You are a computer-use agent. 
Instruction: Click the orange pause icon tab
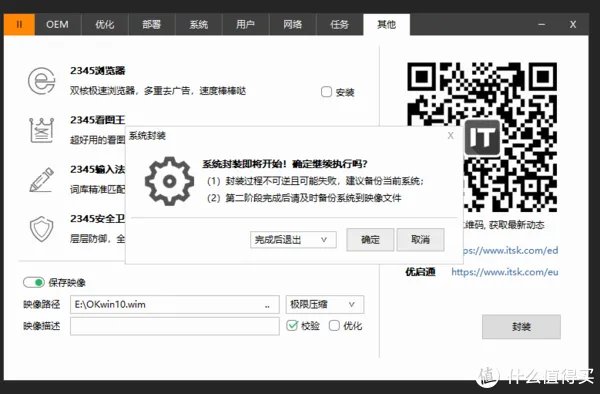click(x=20, y=24)
